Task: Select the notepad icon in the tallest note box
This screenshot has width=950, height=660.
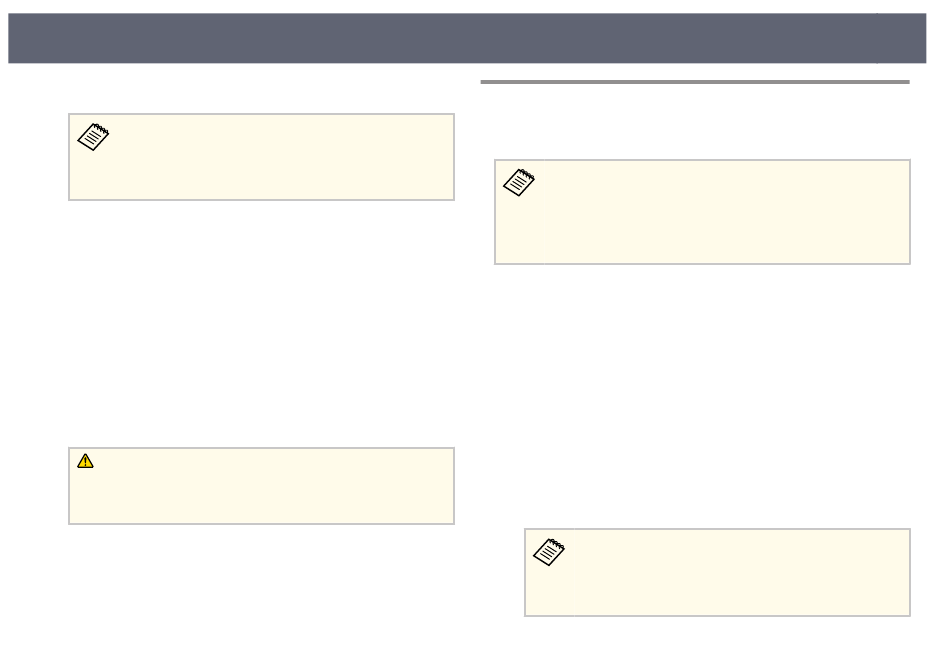Action: click(519, 182)
